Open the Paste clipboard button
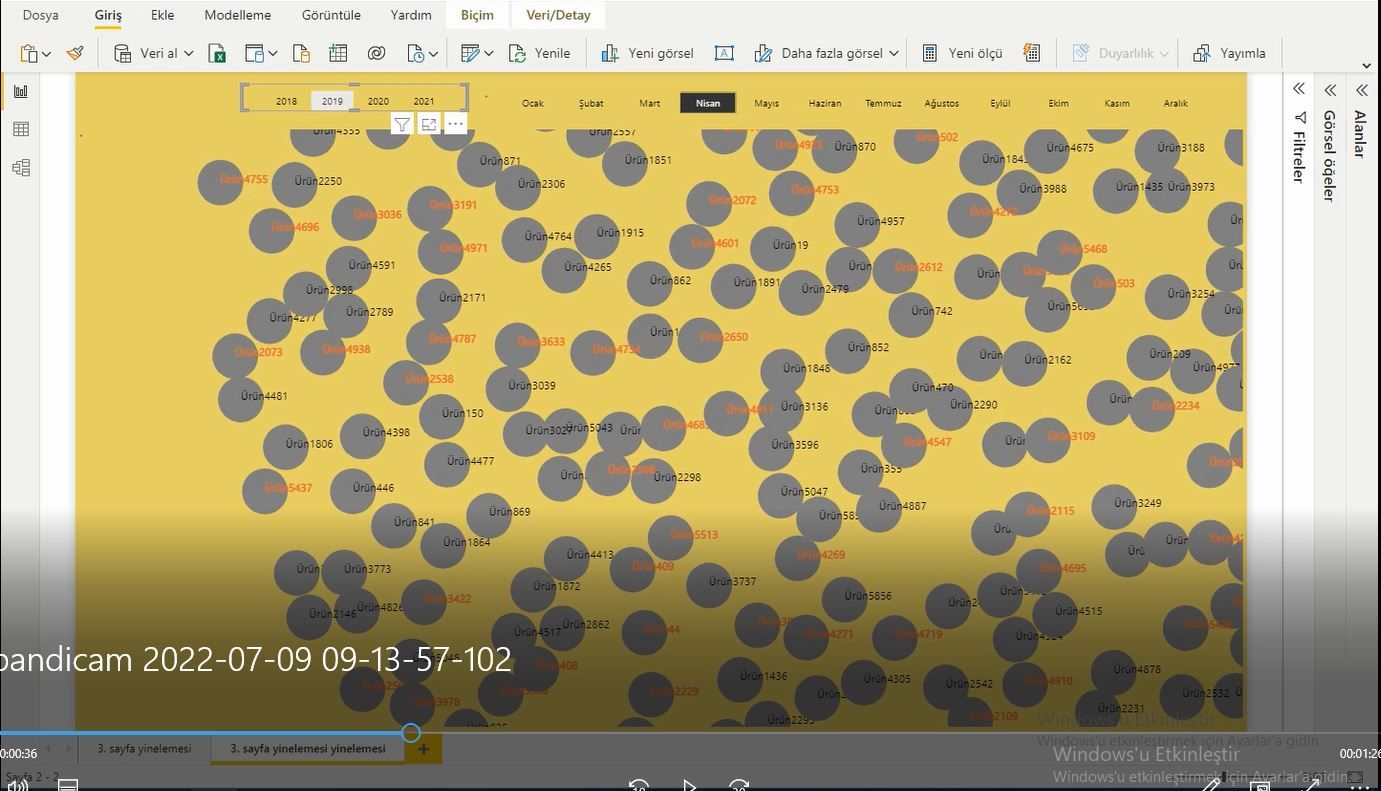 click(30, 53)
